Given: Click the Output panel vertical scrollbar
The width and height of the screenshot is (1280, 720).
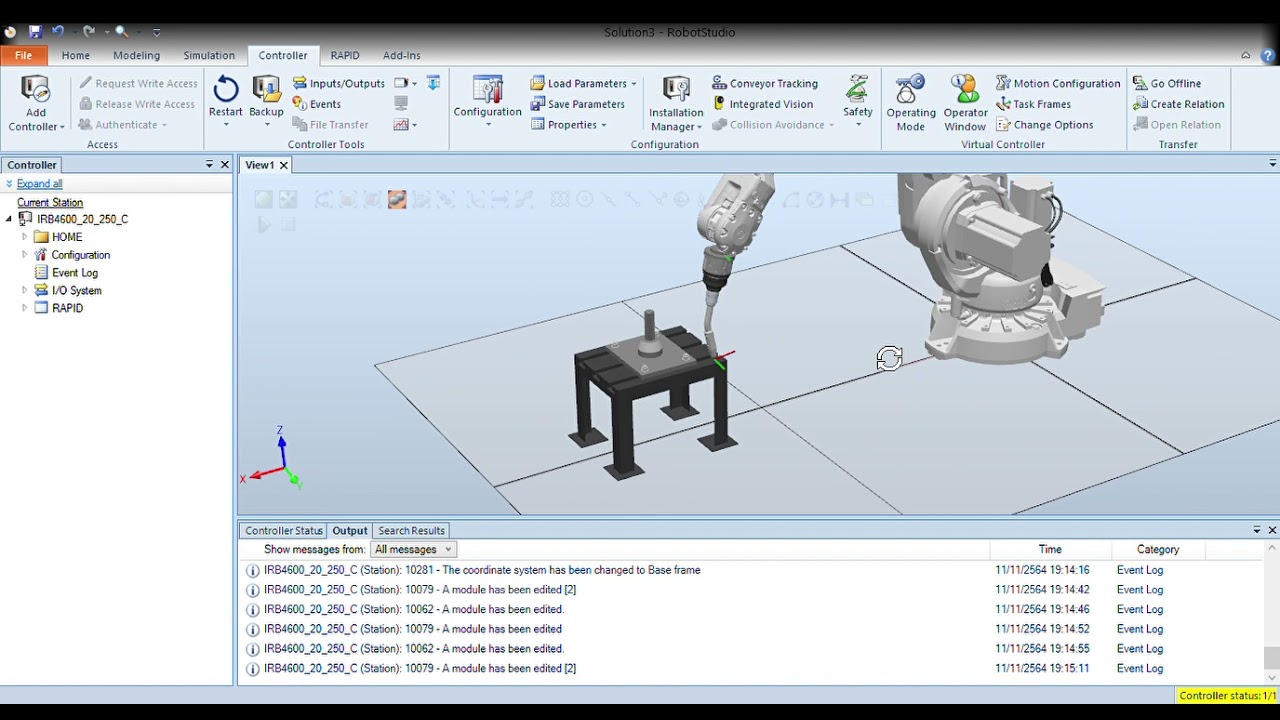Looking at the screenshot, I should point(1272,658).
